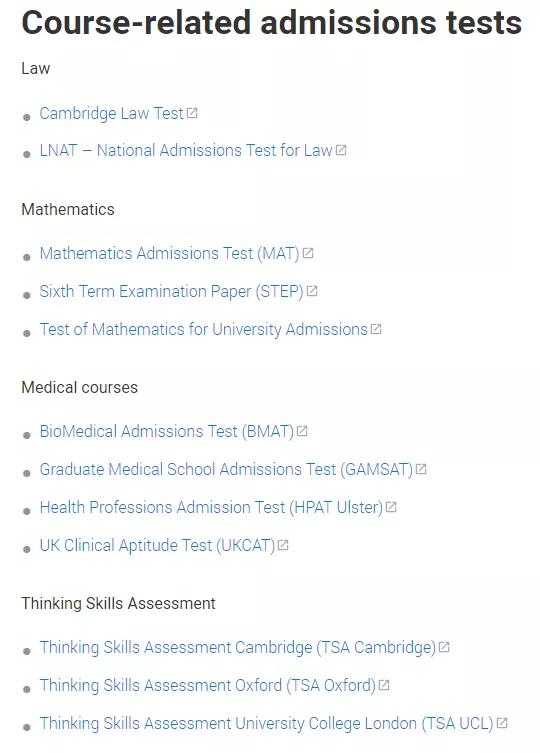The width and height of the screenshot is (540, 753).
Task: Visit BioMedical Admissions Test (BMAT) link
Action: [167, 432]
